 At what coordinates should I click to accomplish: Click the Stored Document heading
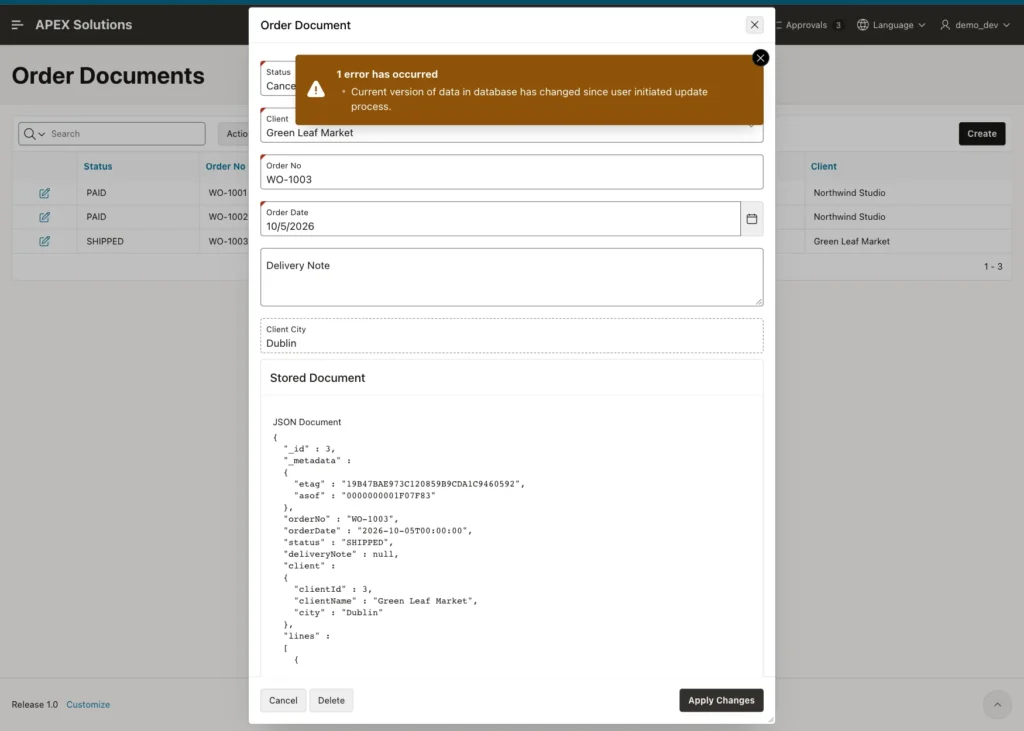[x=317, y=378]
